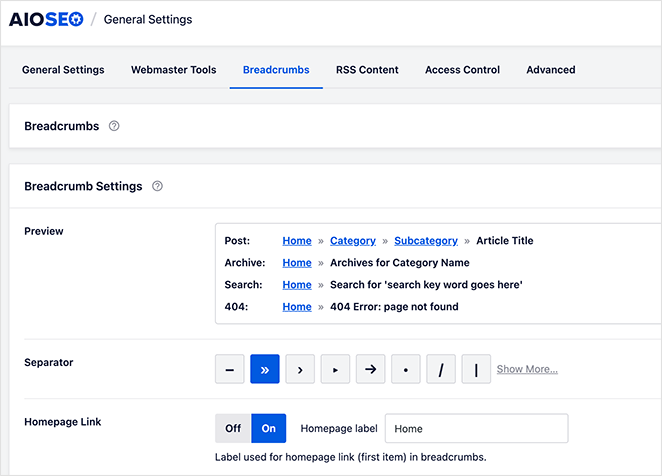
Task: Click help icon beside Breadcrumb Settings
Action: 157,186
